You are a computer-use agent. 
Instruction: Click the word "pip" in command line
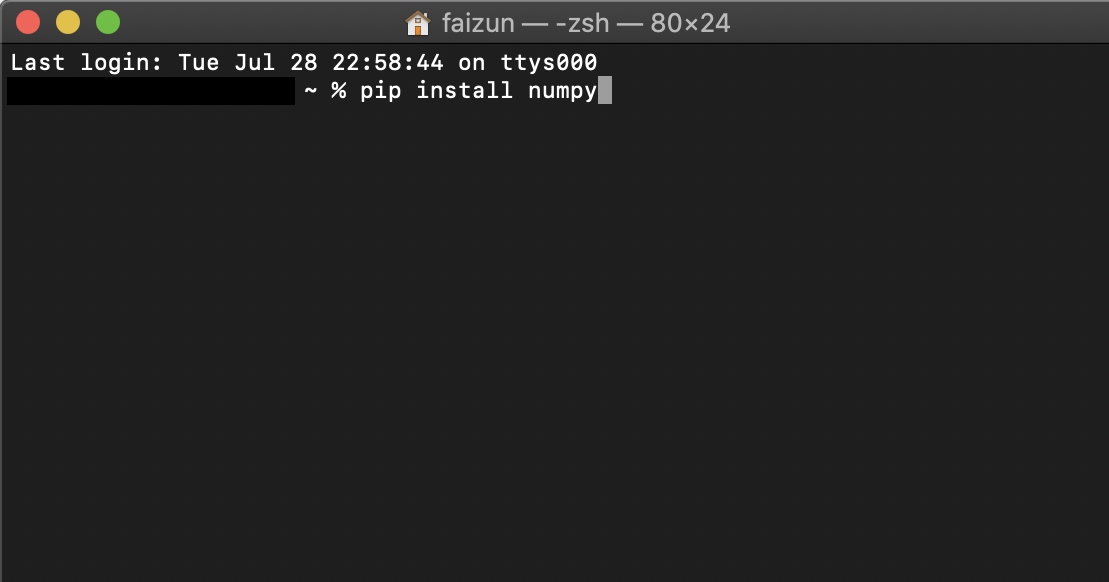point(381,91)
